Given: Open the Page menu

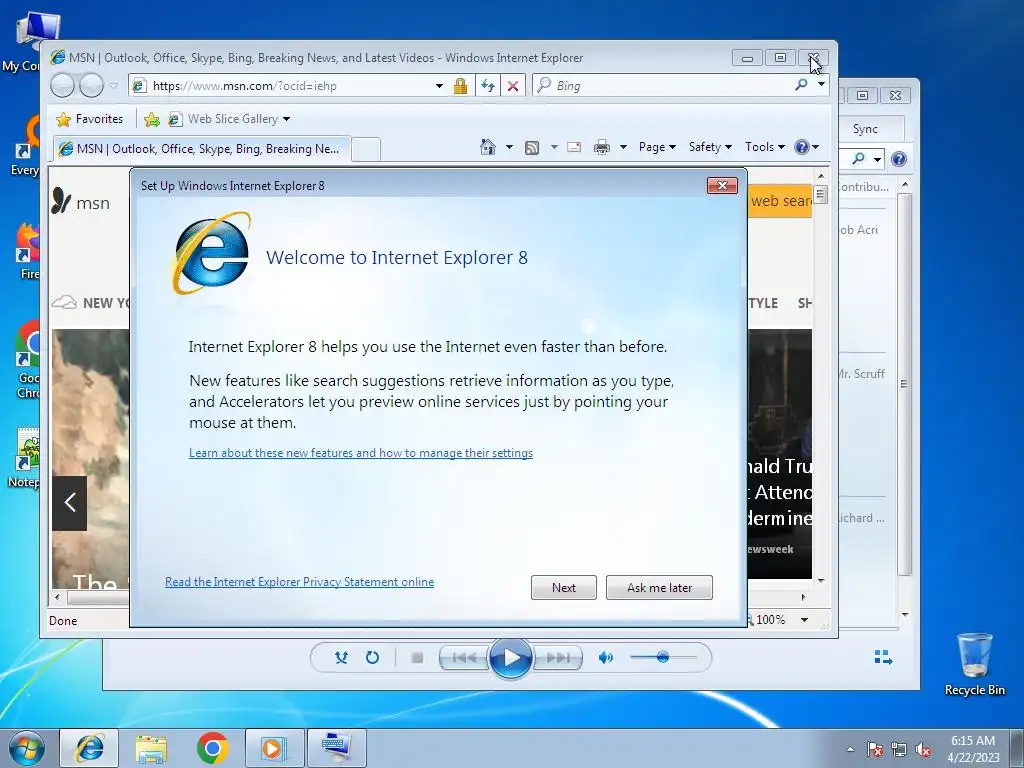Looking at the screenshot, I should coord(657,147).
